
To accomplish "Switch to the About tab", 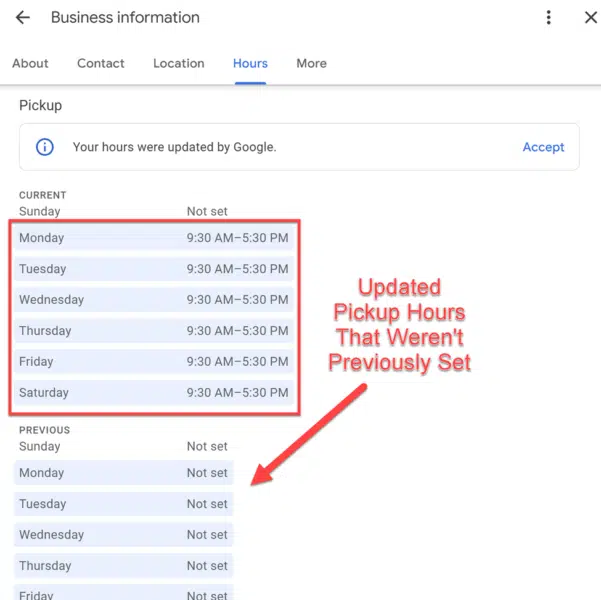I will [x=30, y=63].
